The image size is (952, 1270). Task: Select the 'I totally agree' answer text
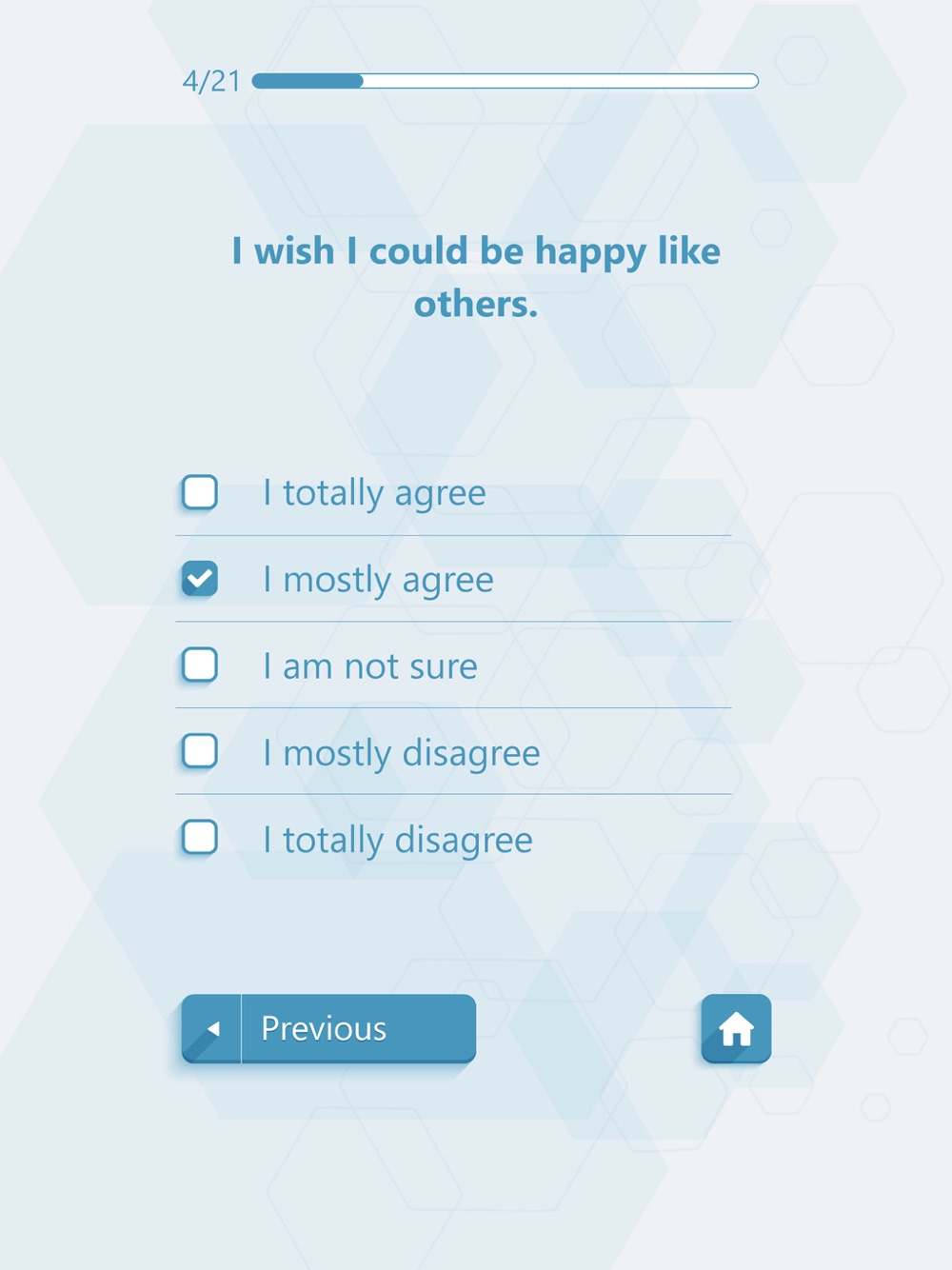pyautogui.click(x=374, y=493)
